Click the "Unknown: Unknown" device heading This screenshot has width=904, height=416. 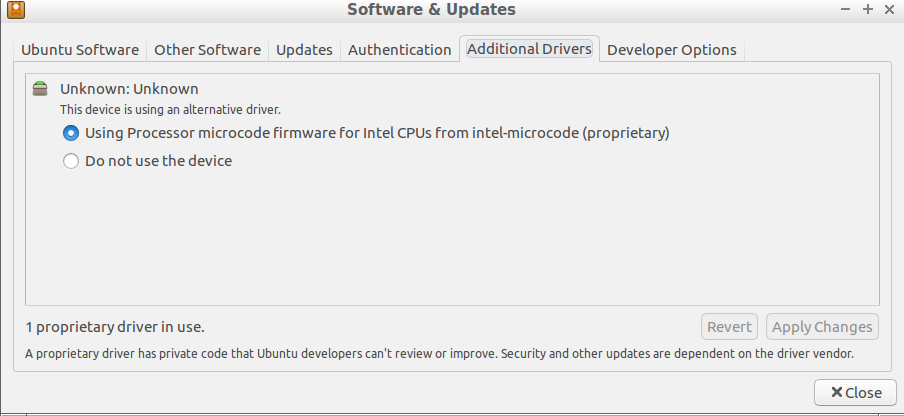click(129, 89)
